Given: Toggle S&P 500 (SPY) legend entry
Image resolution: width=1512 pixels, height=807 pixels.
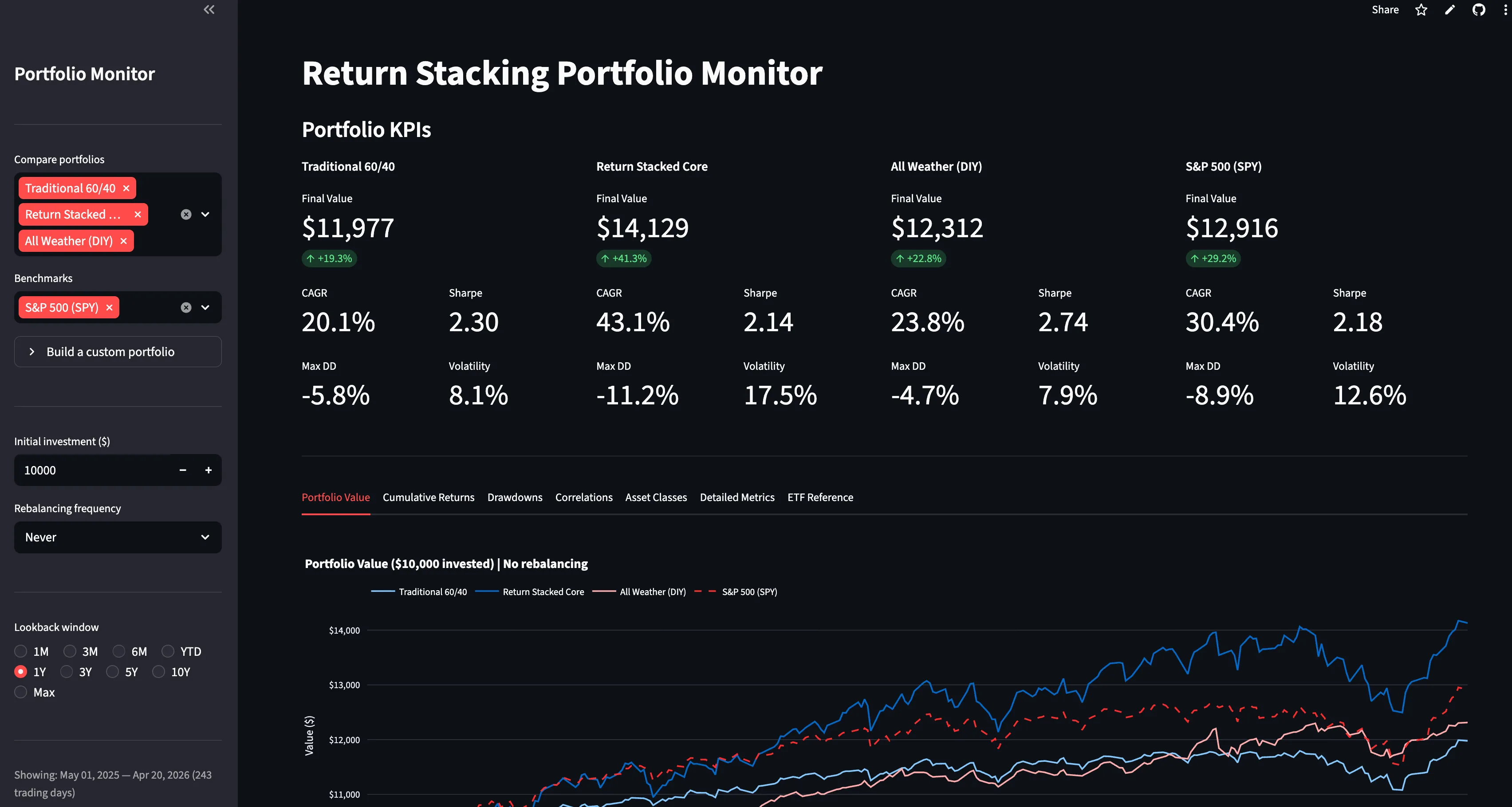Looking at the screenshot, I should [x=736, y=592].
